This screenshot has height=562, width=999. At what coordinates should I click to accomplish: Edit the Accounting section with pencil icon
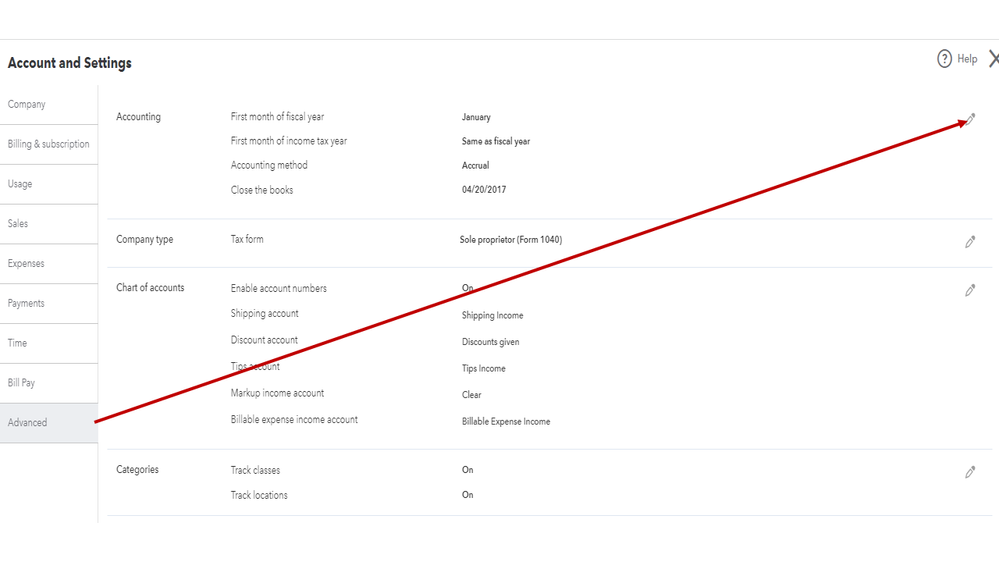click(x=970, y=120)
